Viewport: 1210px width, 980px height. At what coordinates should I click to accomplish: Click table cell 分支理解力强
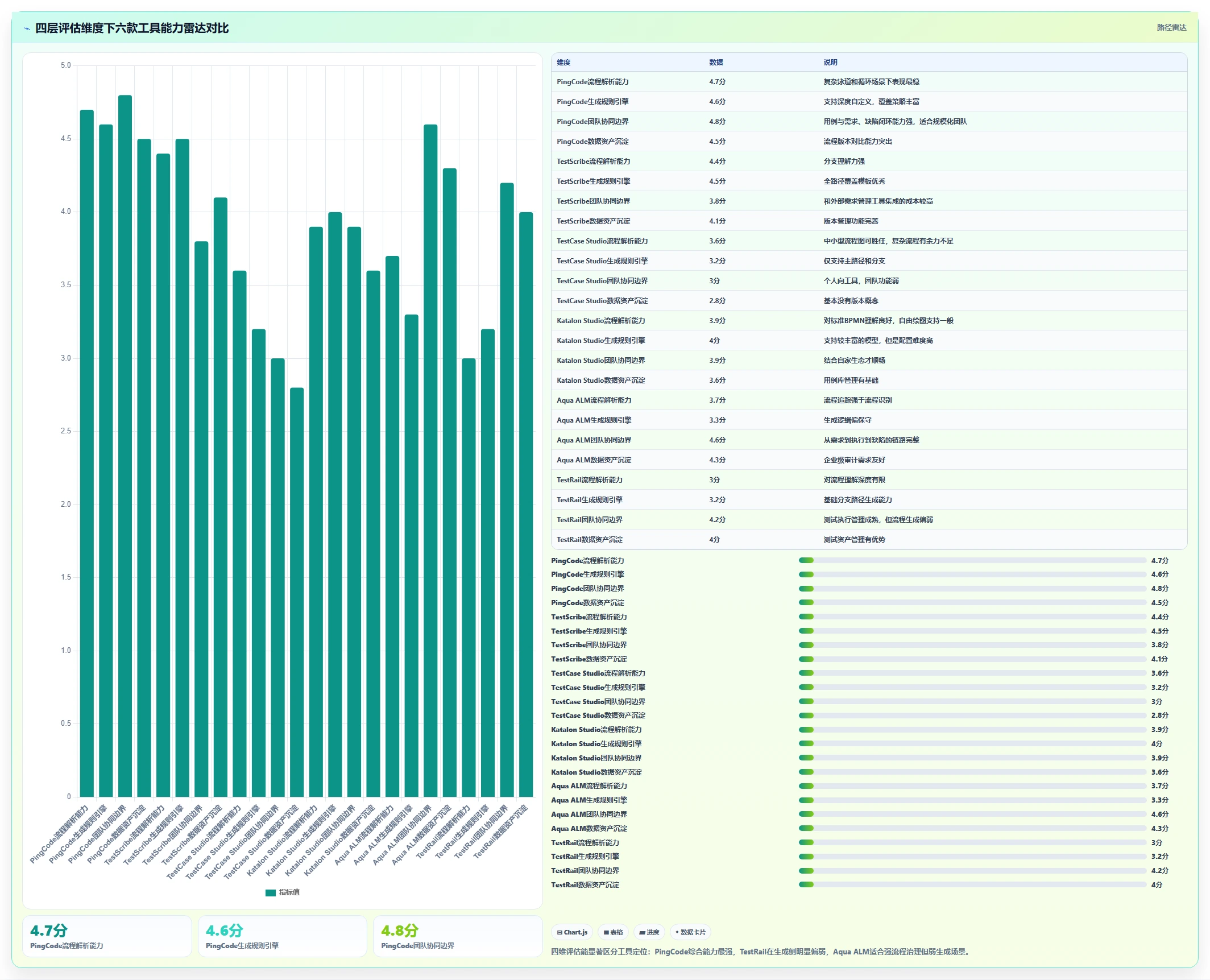[844, 162]
